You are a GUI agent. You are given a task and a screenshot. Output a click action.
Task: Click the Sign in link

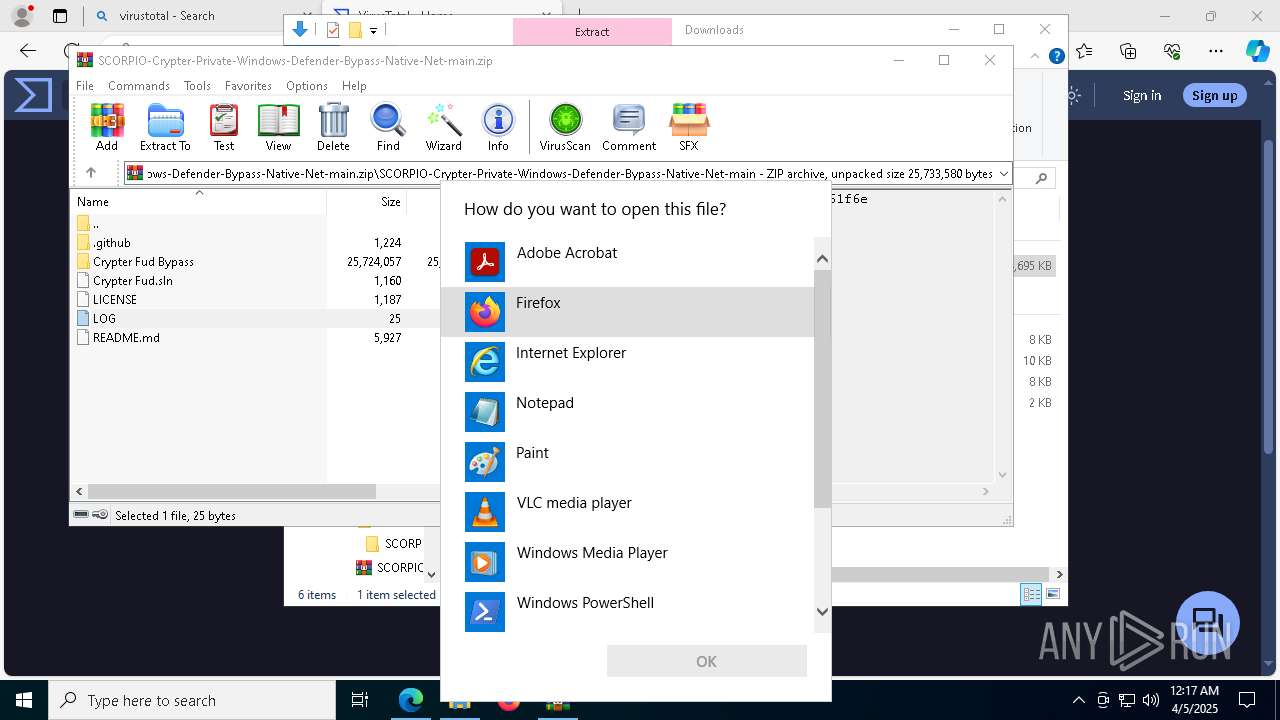pos(1142,95)
